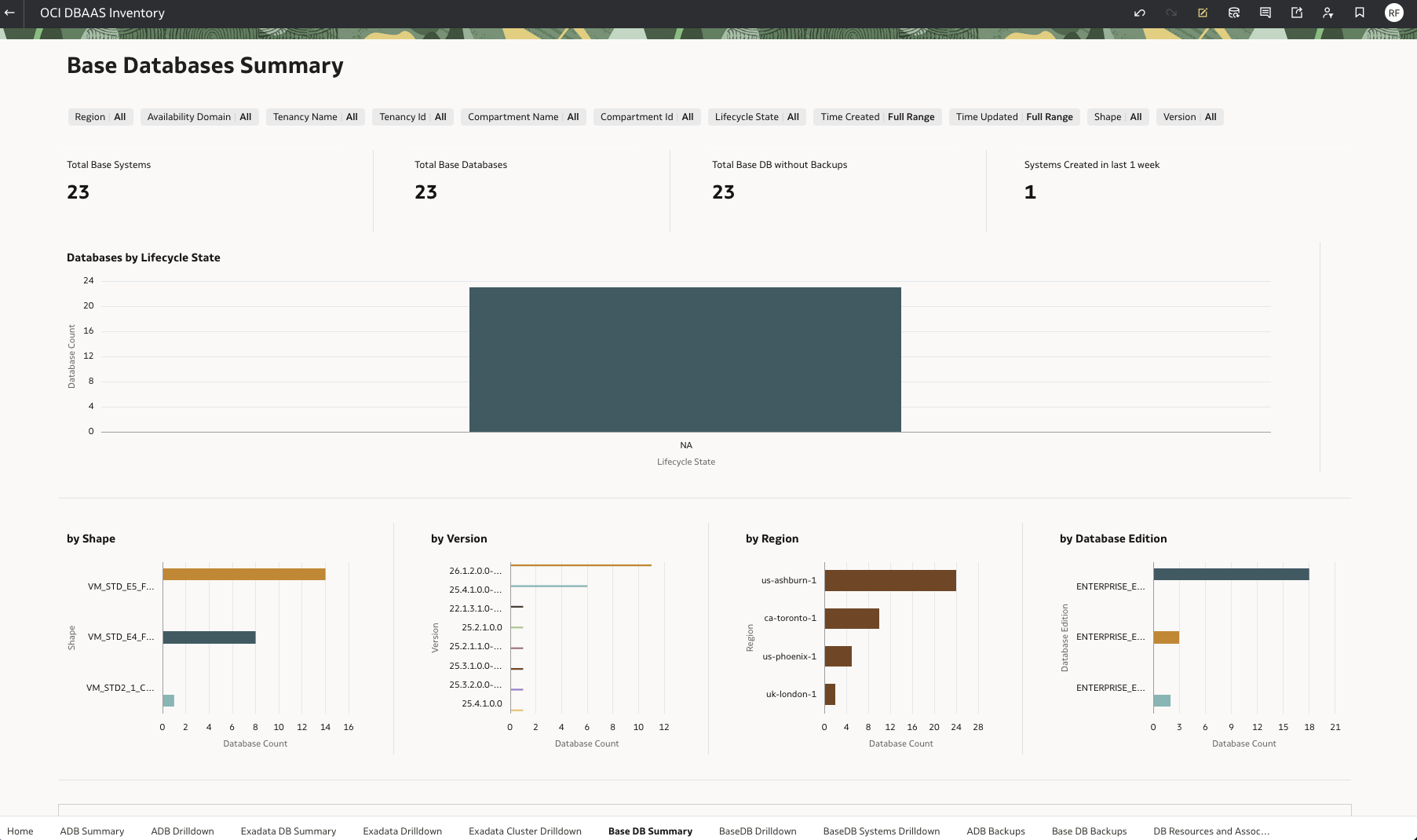Viewport: 1417px width, 840px height.
Task: Click the Bookmark icon
Action: pos(1360,13)
